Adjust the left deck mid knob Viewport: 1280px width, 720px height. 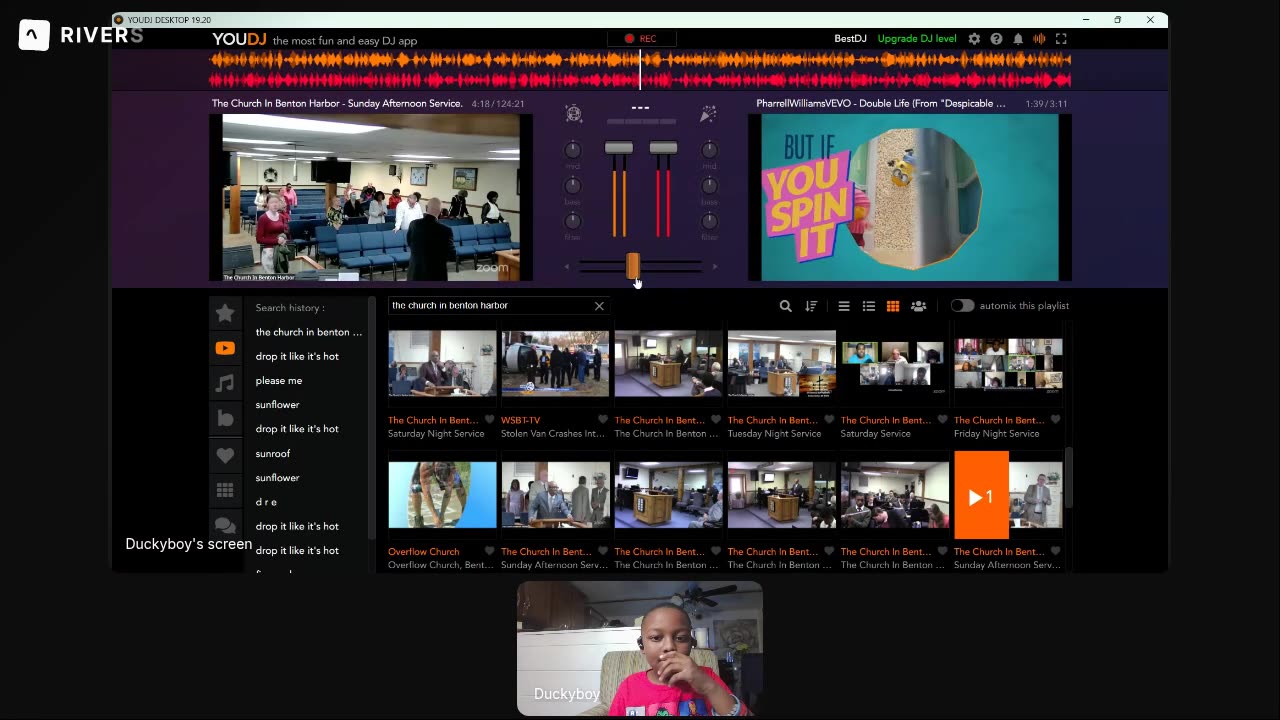click(x=573, y=151)
